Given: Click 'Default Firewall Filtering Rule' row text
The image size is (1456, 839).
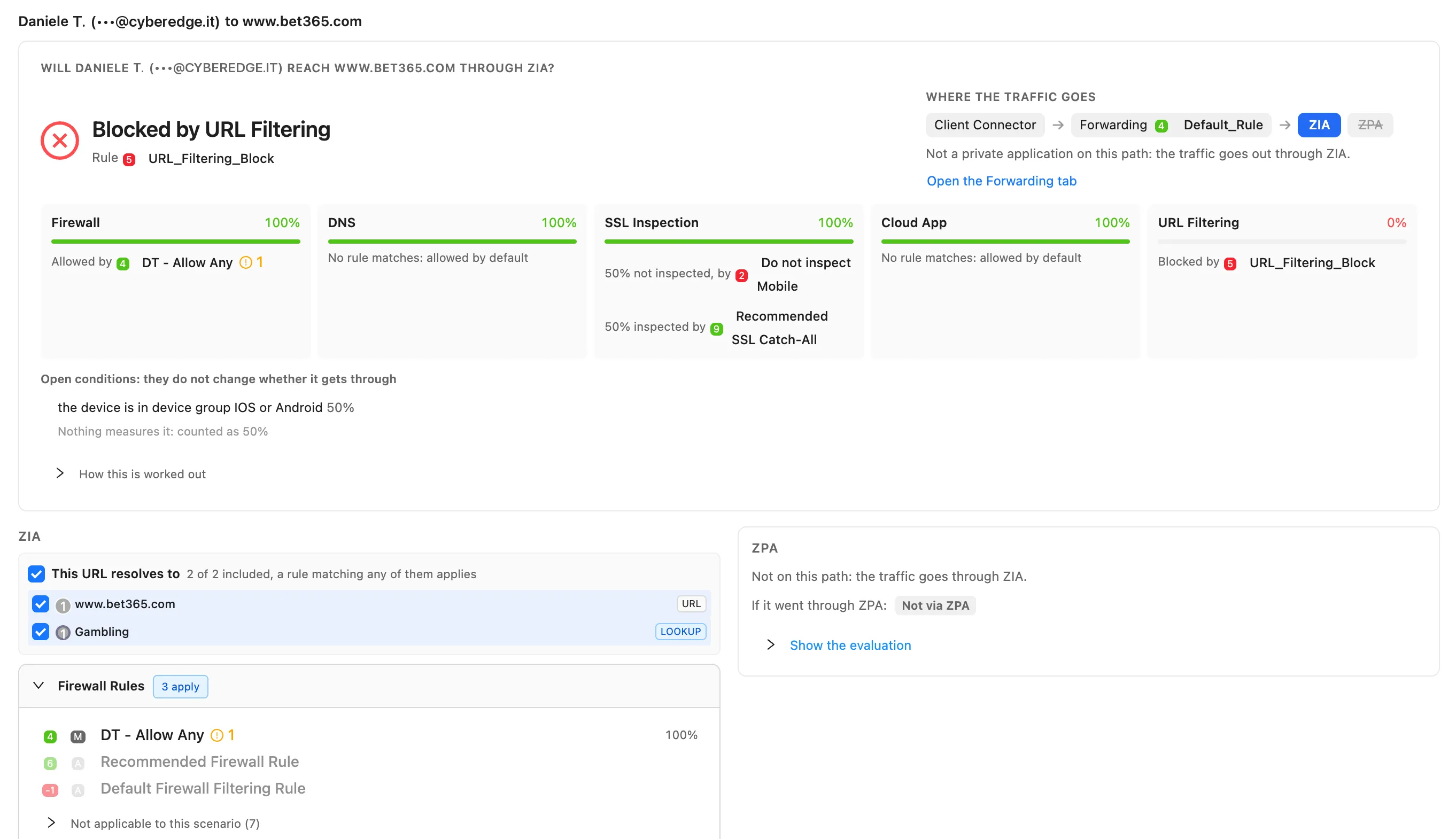Looking at the screenshot, I should (203, 788).
